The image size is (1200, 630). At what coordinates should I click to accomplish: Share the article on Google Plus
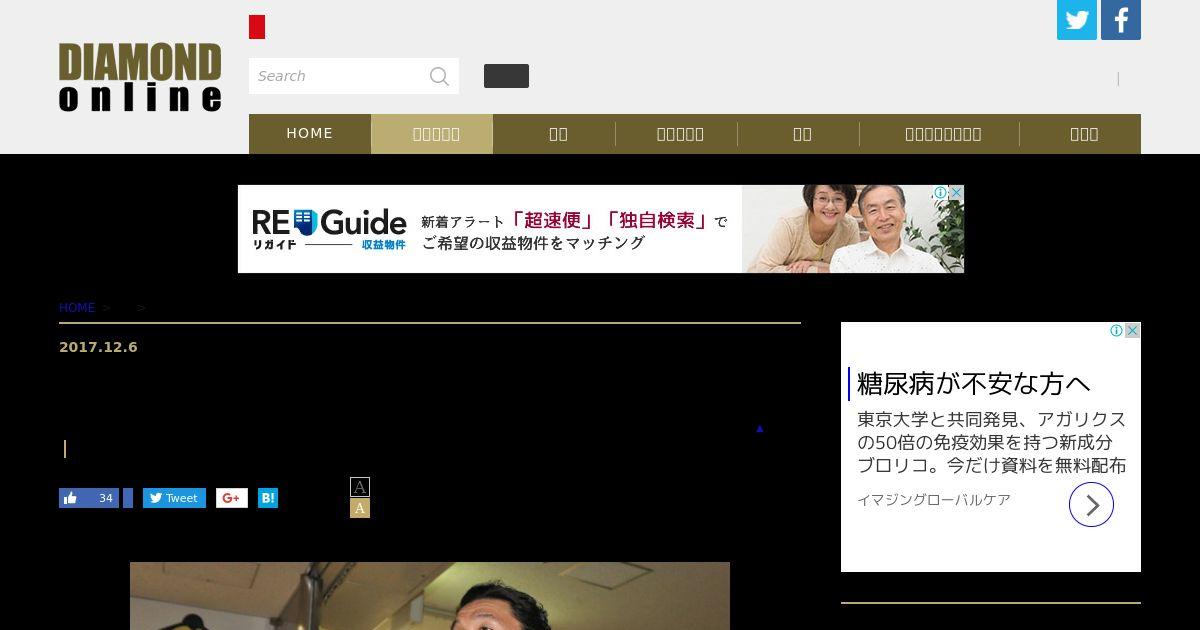point(232,498)
